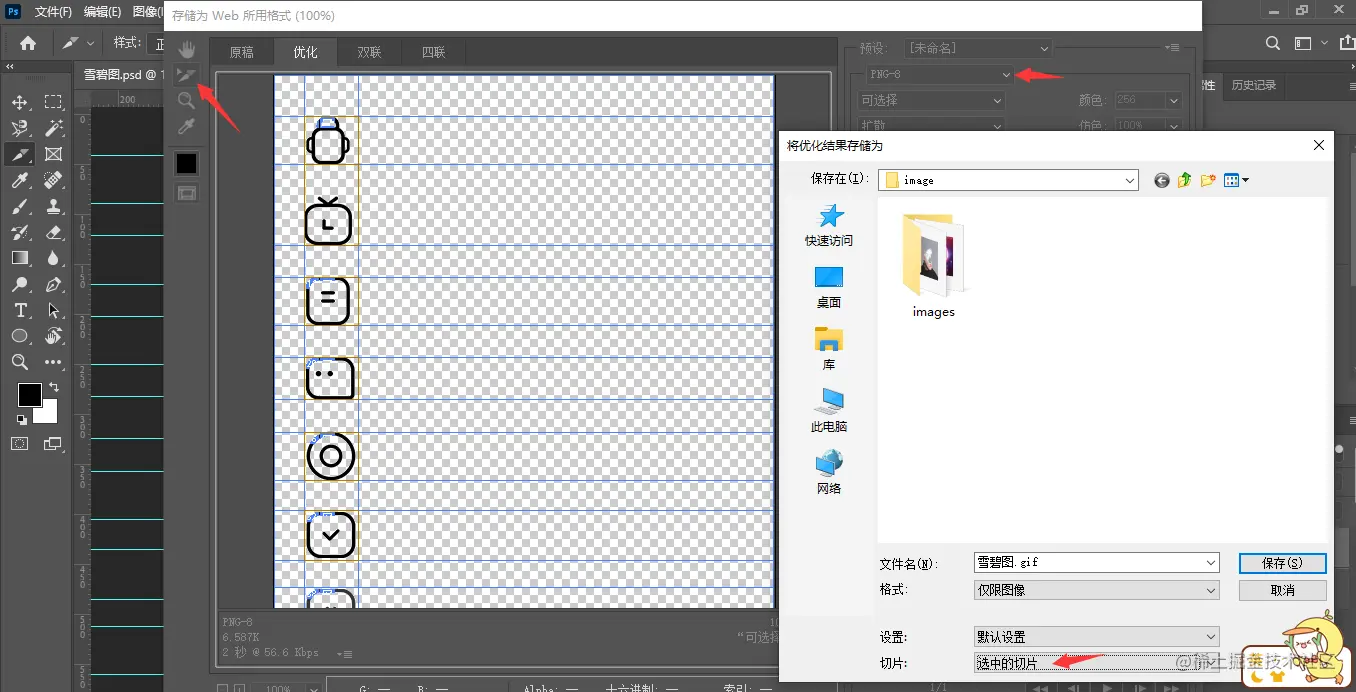Select the Ellipse shape tool
Viewport: 1356px width, 692px height.
(x=20, y=336)
